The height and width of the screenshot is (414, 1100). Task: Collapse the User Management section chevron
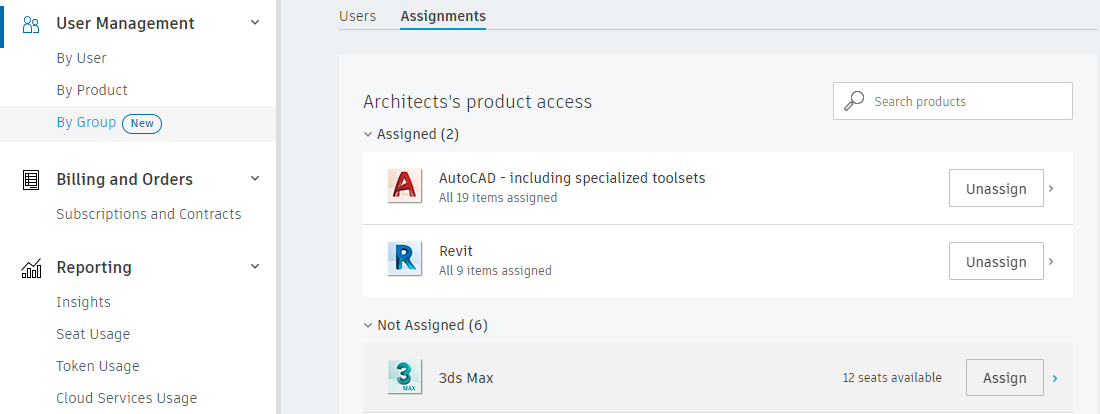(x=255, y=22)
